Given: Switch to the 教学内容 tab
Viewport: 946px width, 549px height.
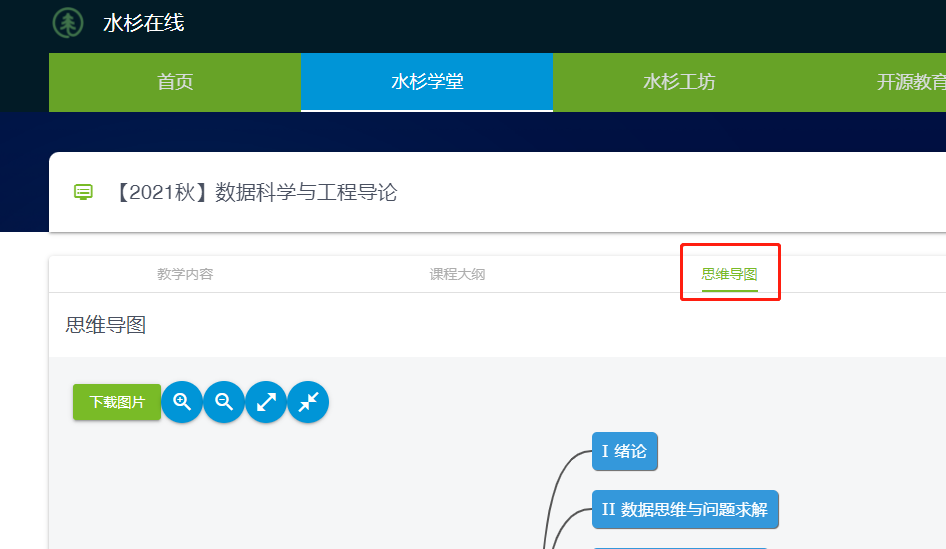Looking at the screenshot, I should coord(185,274).
